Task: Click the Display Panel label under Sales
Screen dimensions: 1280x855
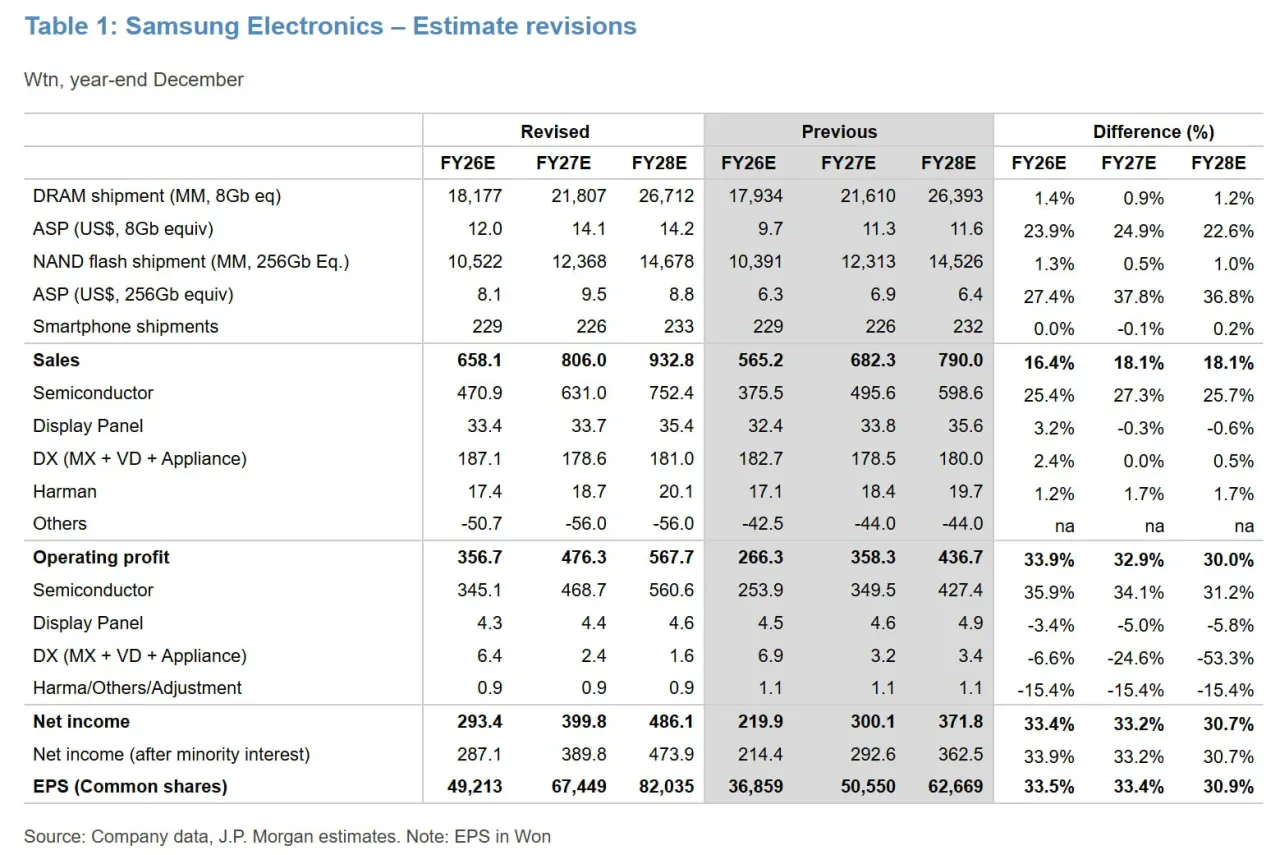Action: pyautogui.click(x=88, y=425)
